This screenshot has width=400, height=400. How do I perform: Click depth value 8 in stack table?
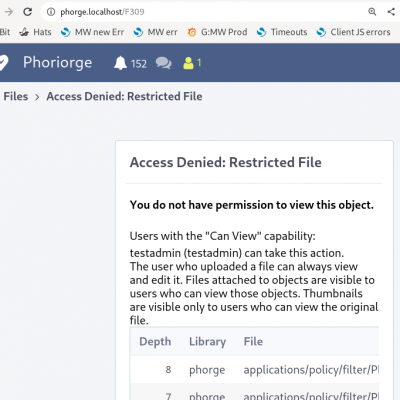coord(168,370)
